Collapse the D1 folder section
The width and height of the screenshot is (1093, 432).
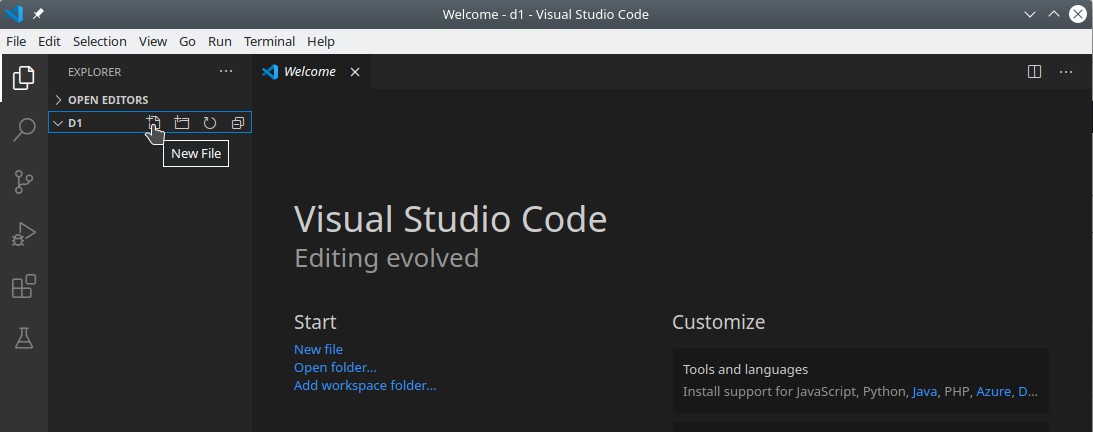pyautogui.click(x=59, y=123)
